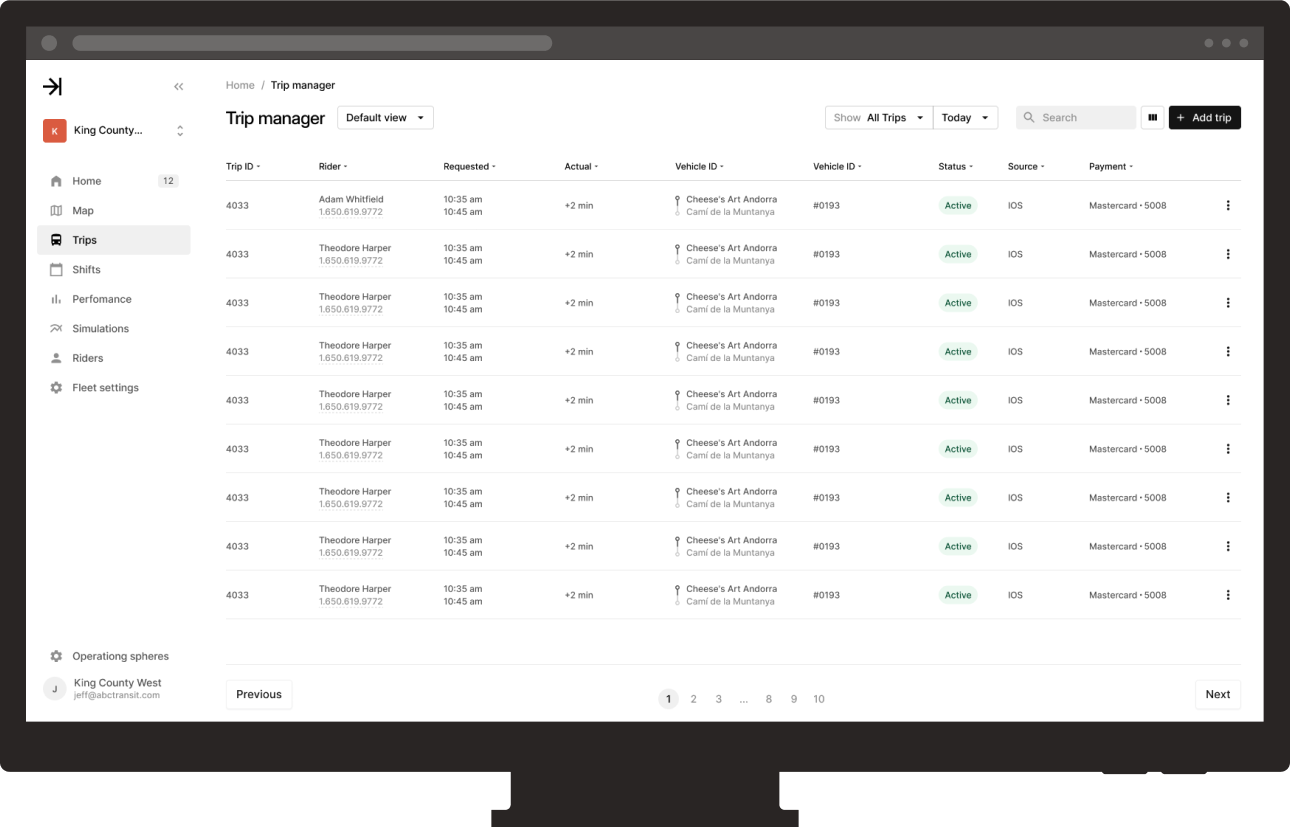Click the Operationg spheres gear toggle

coord(56,655)
